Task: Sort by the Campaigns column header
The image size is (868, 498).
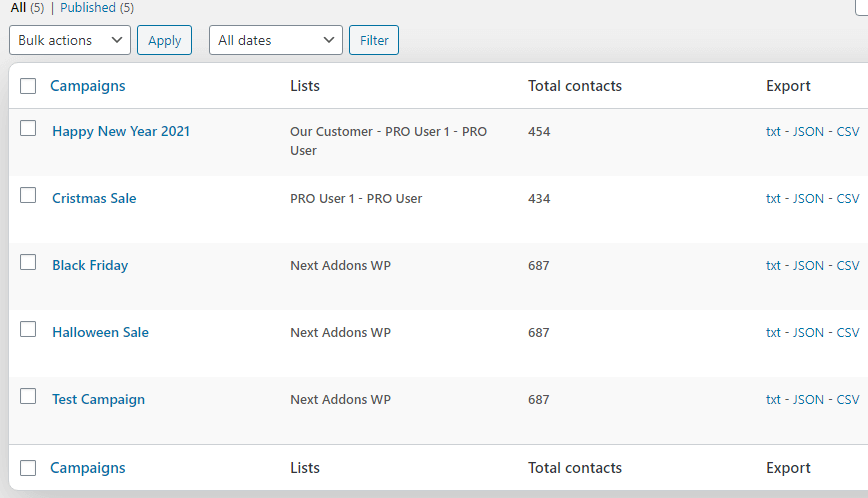Action: (x=88, y=86)
